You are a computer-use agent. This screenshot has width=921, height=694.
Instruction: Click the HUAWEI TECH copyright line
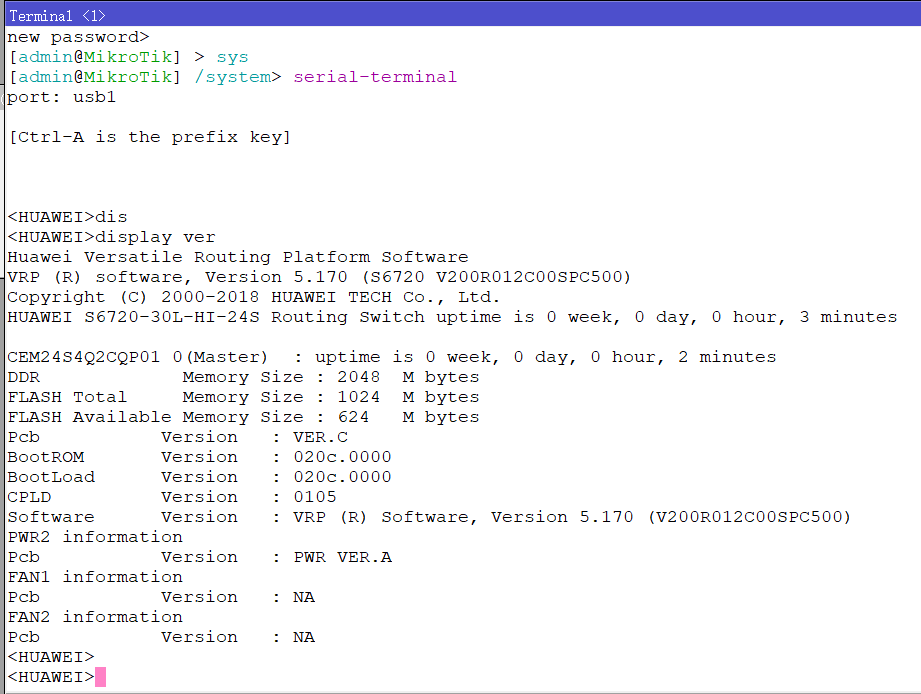tap(253, 297)
